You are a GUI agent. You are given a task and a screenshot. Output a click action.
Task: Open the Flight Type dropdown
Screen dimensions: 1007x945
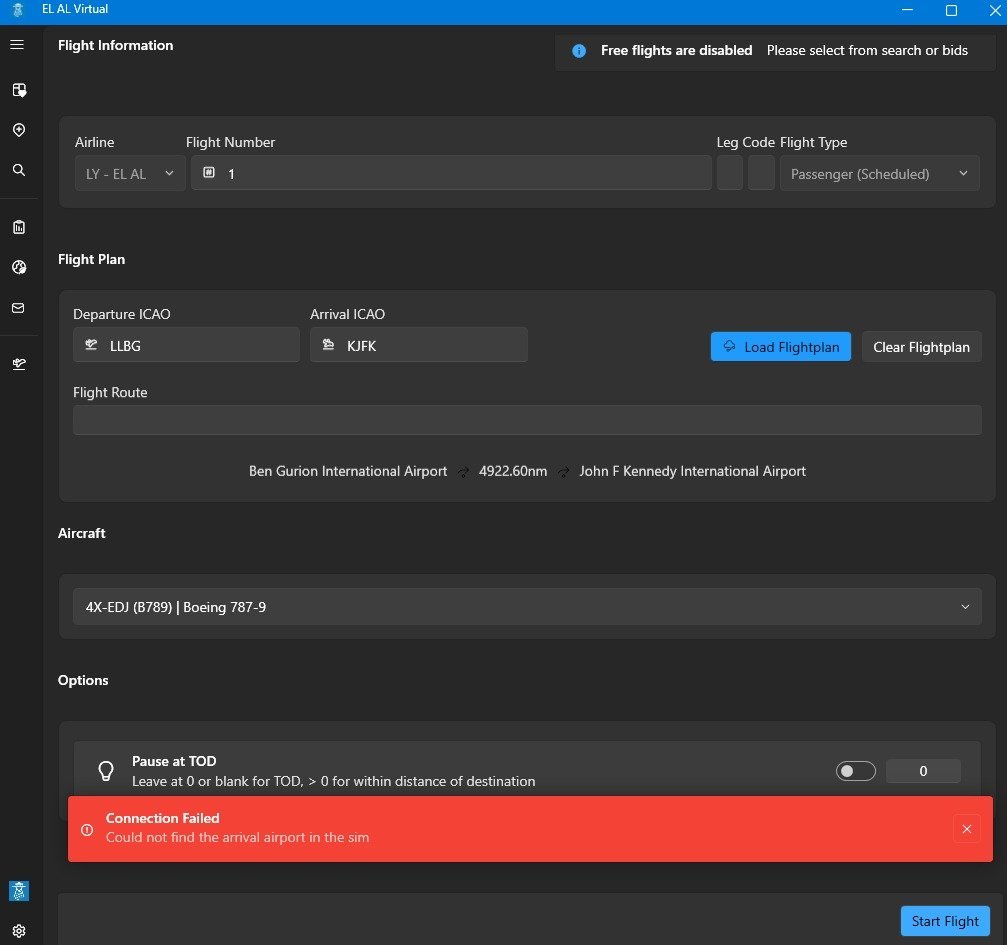tap(879, 174)
